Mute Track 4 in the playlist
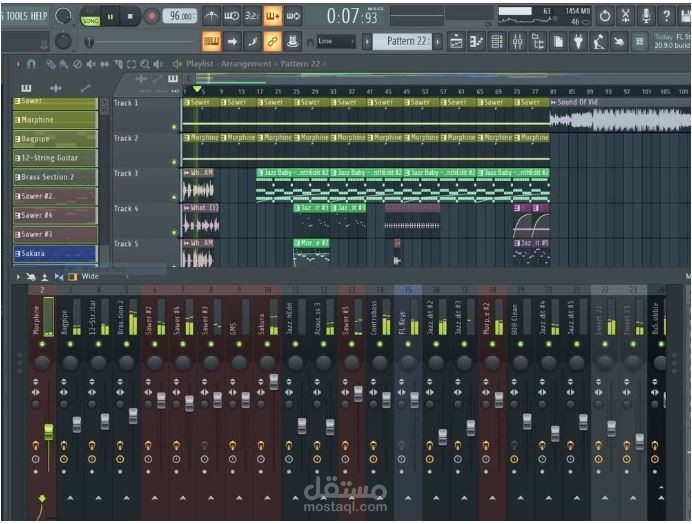 click(x=174, y=233)
